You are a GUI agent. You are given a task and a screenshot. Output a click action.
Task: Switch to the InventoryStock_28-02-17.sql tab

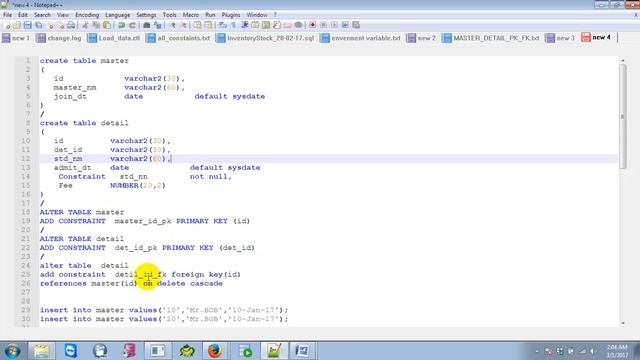point(266,38)
